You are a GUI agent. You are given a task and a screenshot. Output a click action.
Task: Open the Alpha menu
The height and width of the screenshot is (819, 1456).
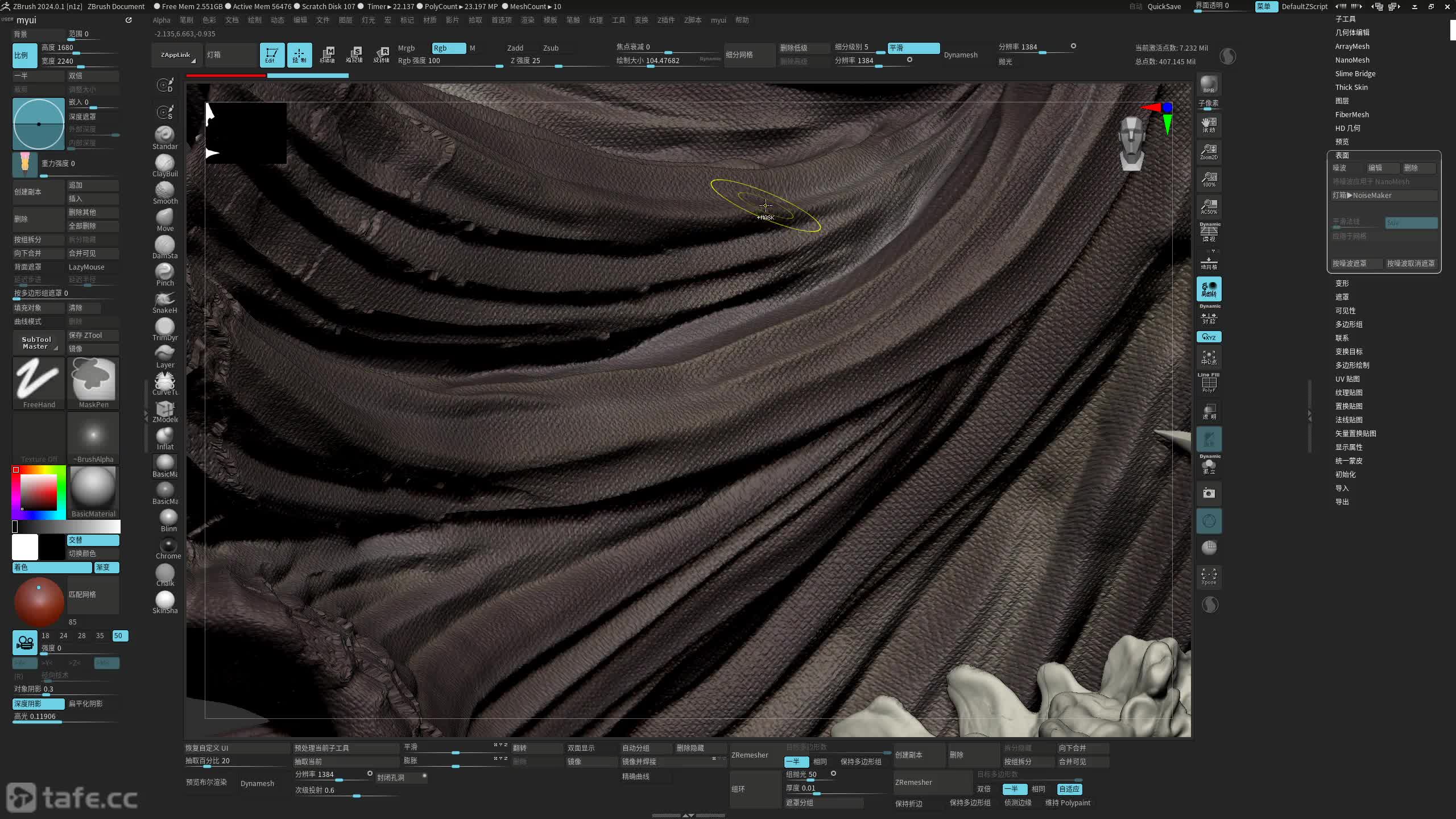(162, 20)
